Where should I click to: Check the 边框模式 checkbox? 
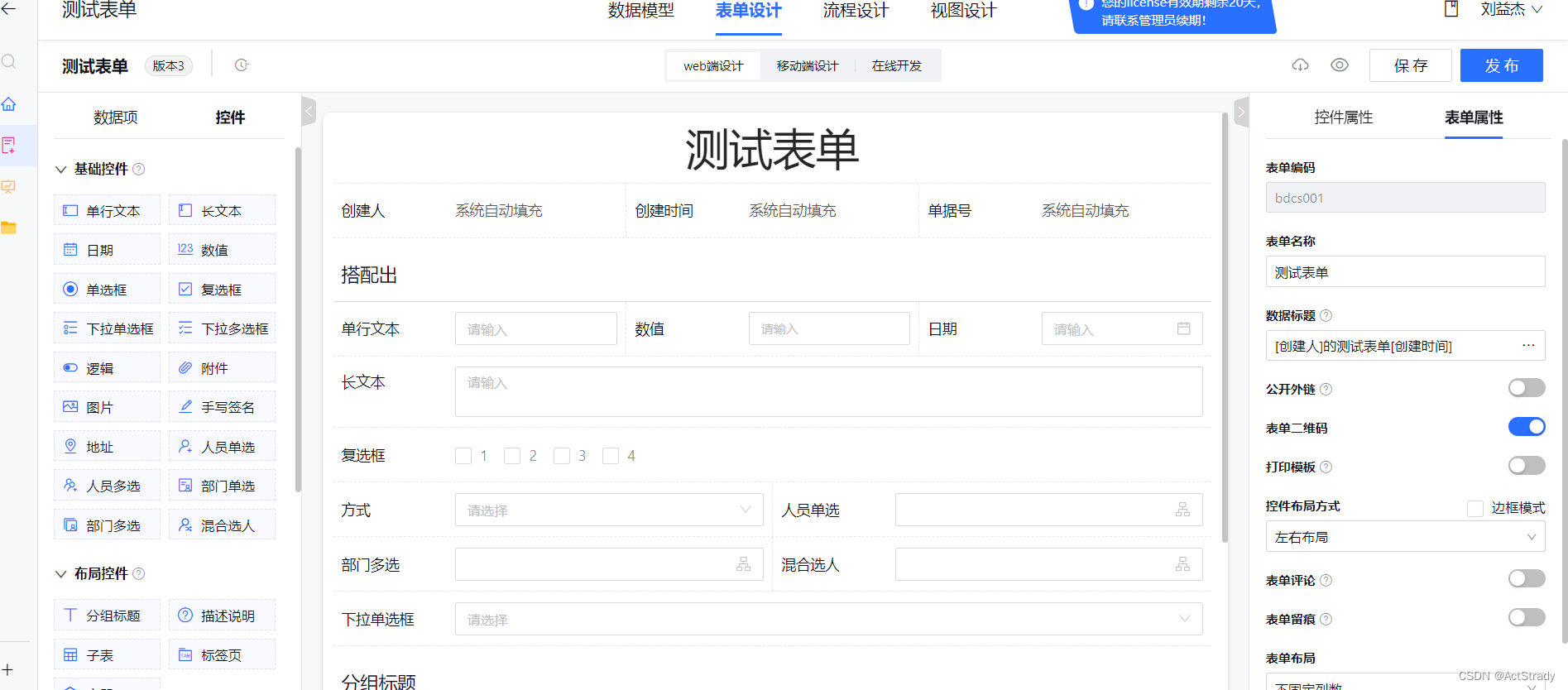pos(1475,508)
